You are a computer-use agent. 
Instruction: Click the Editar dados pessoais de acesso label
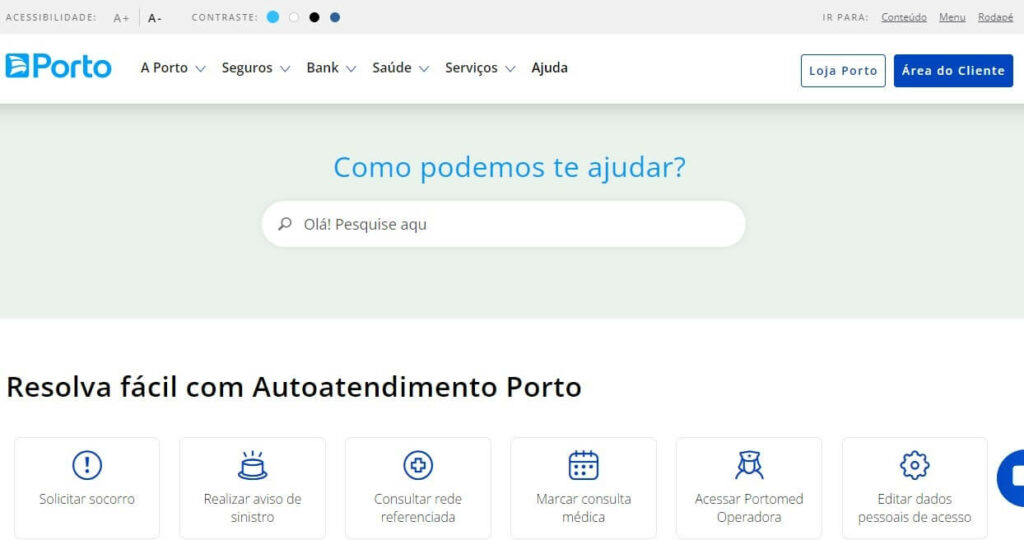tap(914, 508)
